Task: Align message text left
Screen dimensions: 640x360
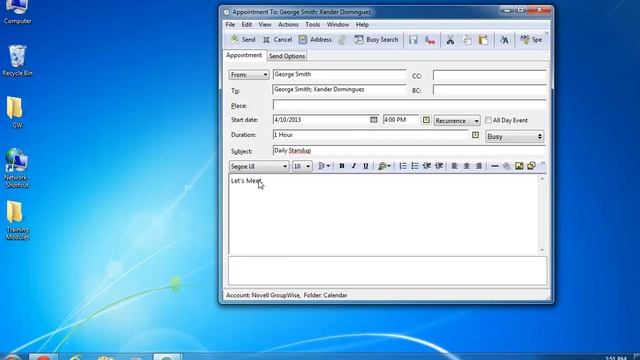Action: (x=454, y=166)
